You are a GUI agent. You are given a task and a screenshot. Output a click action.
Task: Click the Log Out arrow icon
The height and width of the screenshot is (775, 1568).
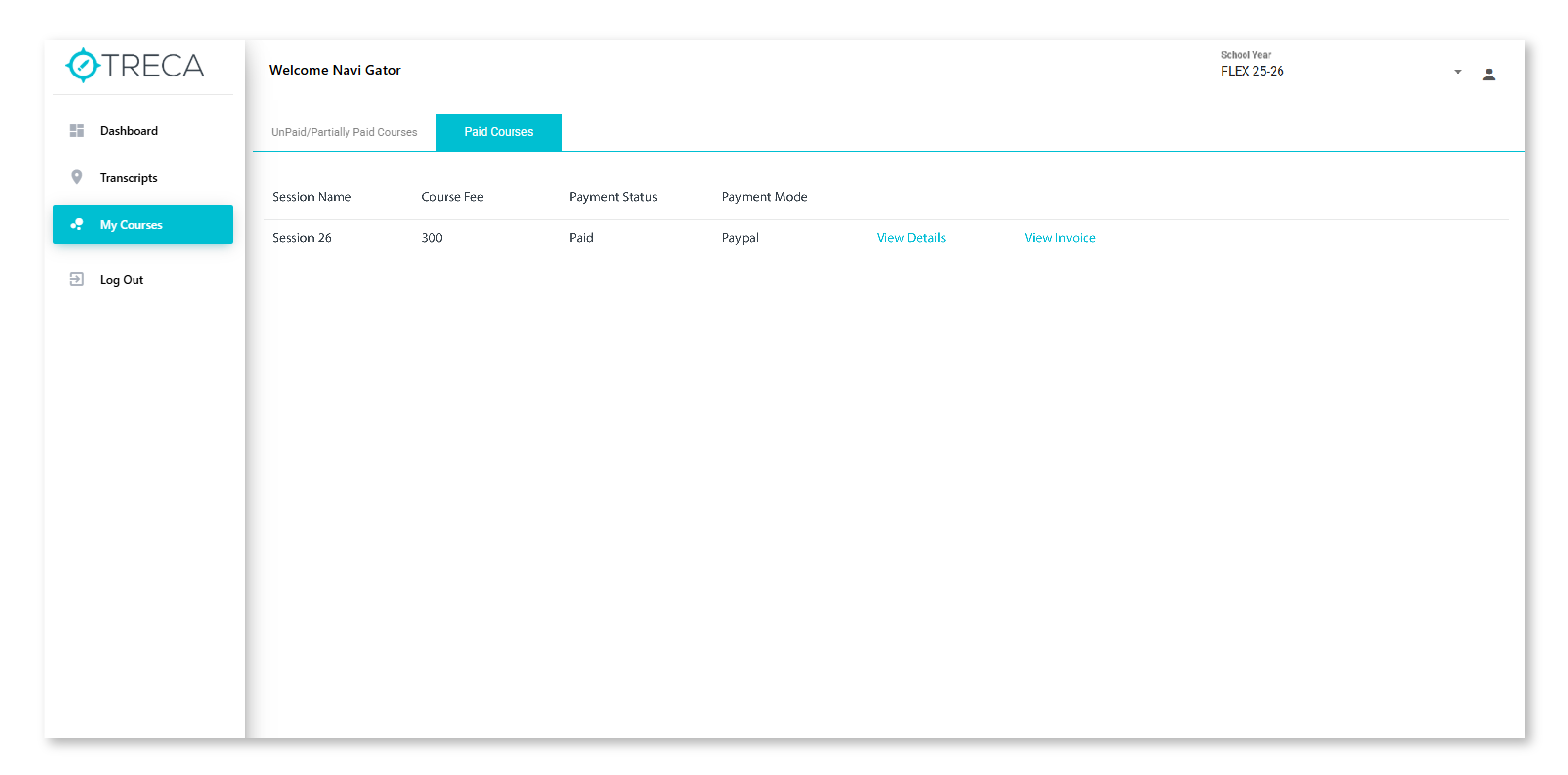(x=77, y=279)
